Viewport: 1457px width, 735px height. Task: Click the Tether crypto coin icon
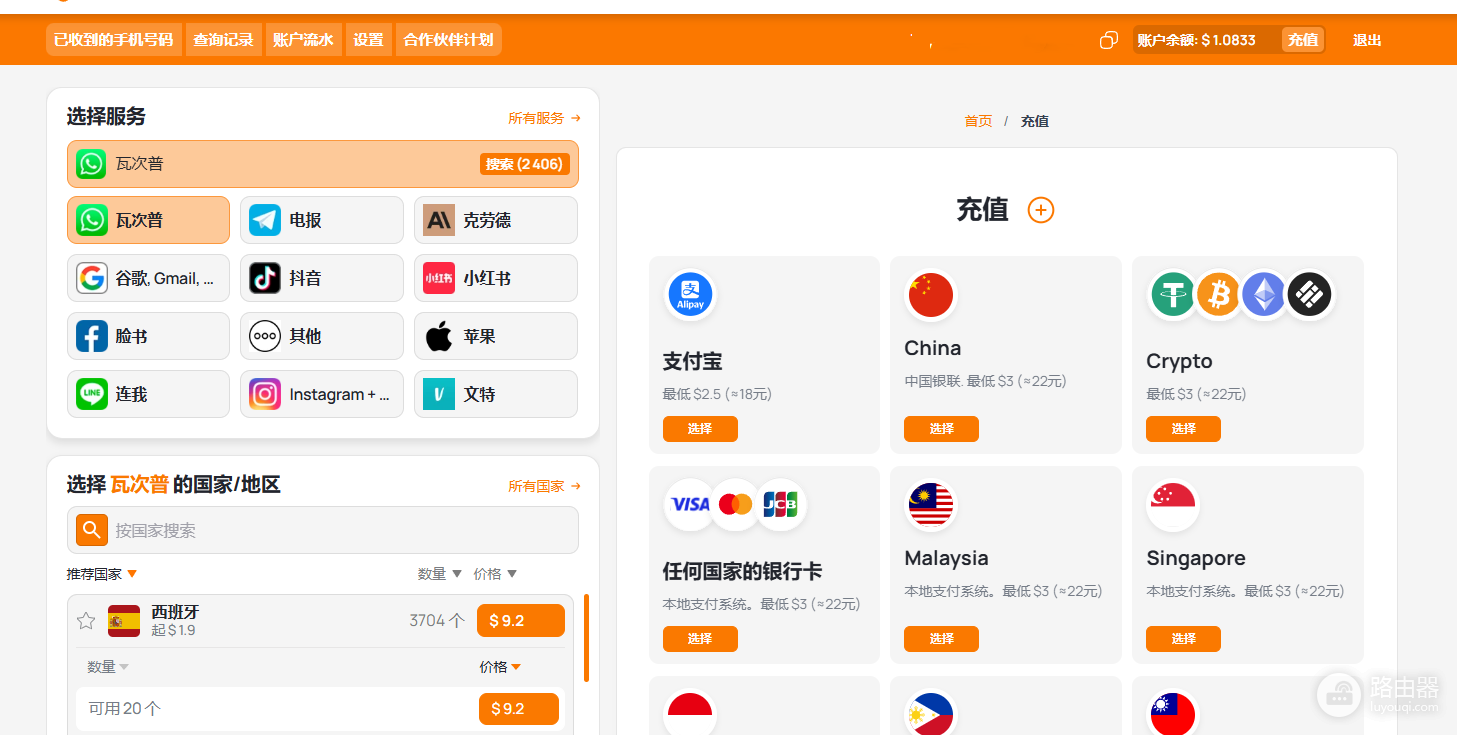(x=1173, y=296)
